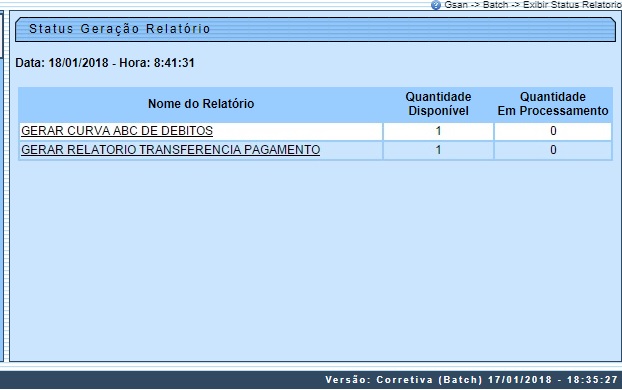Viewport: 622px width, 390px height.
Task: Click the Data 18/01/2018 Hora 8:41:31 text
Action: click(105, 63)
